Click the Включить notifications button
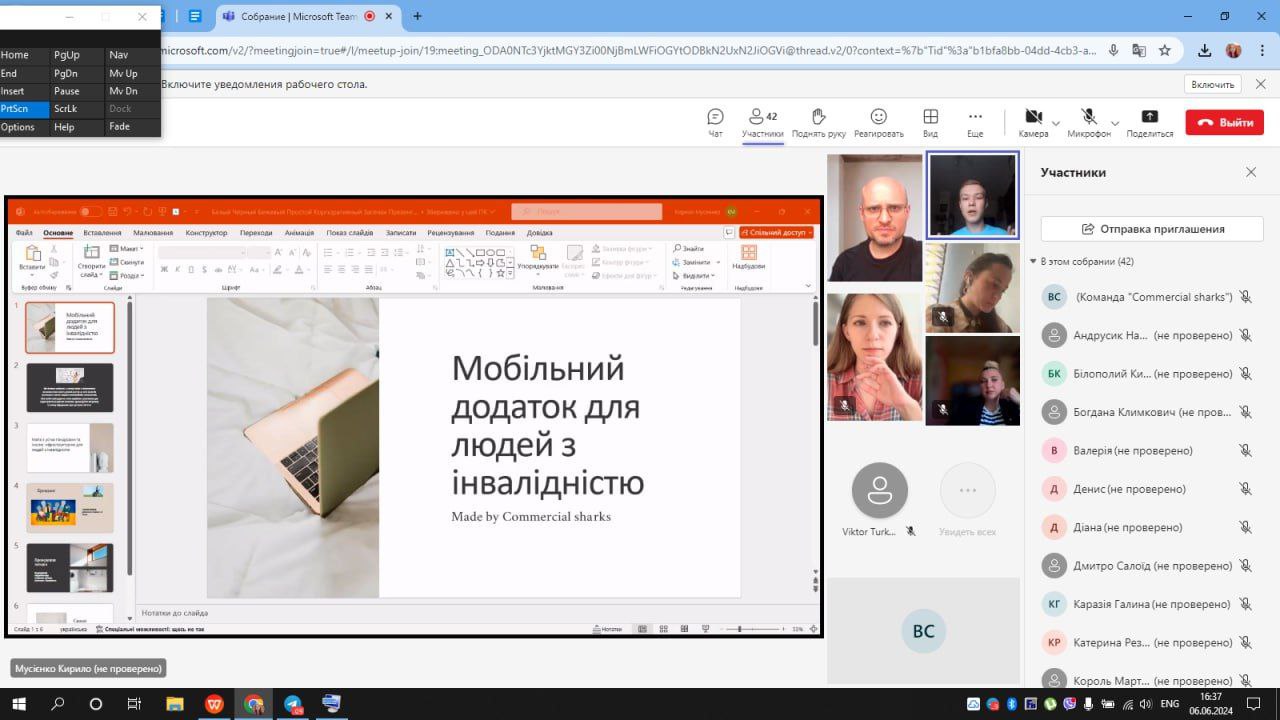Screen dimensions: 1280x720 (1213, 84)
